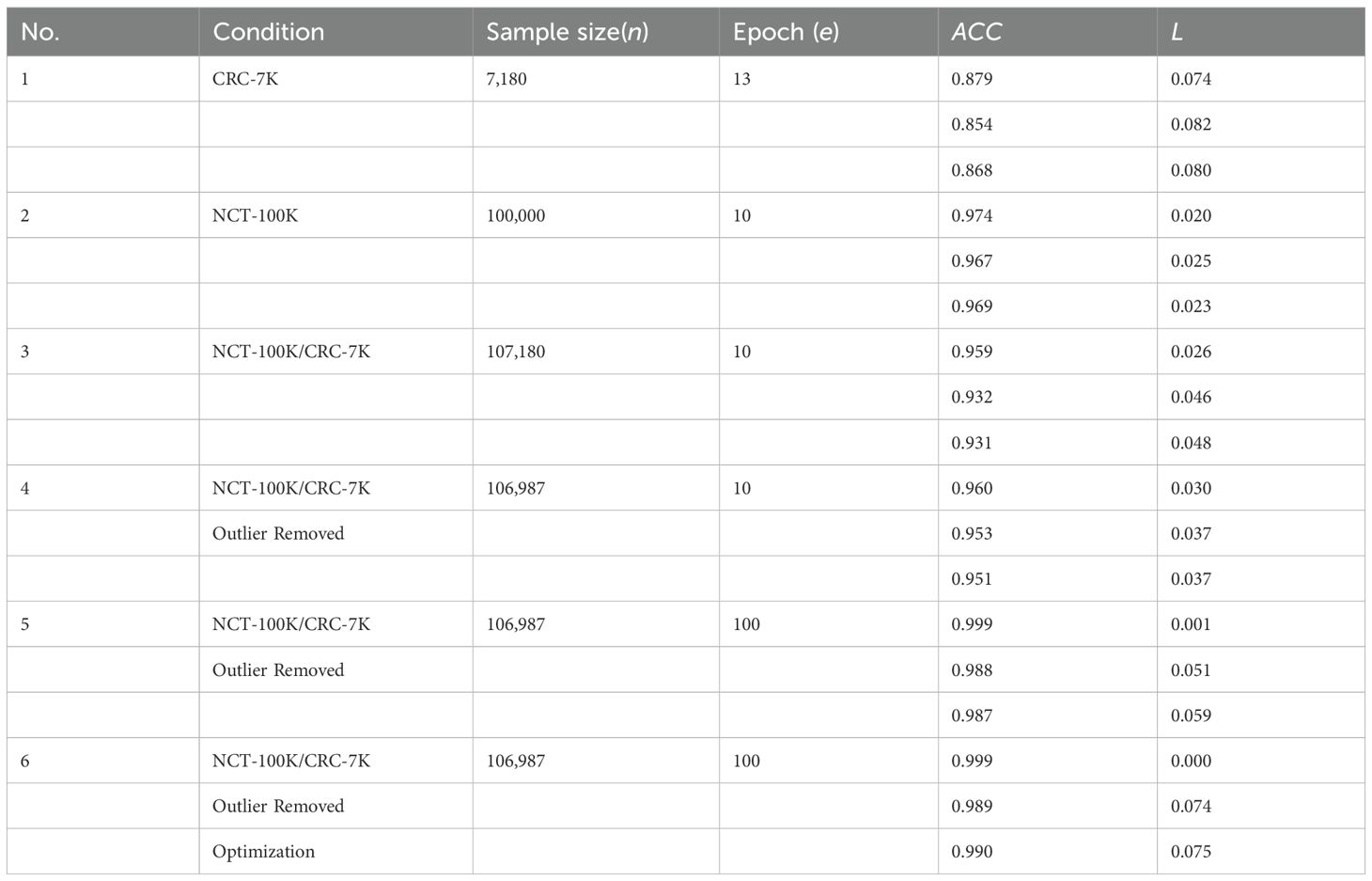This screenshot has width=1372, height=881.
Task: Select the epoch value 13
Action: (741, 79)
